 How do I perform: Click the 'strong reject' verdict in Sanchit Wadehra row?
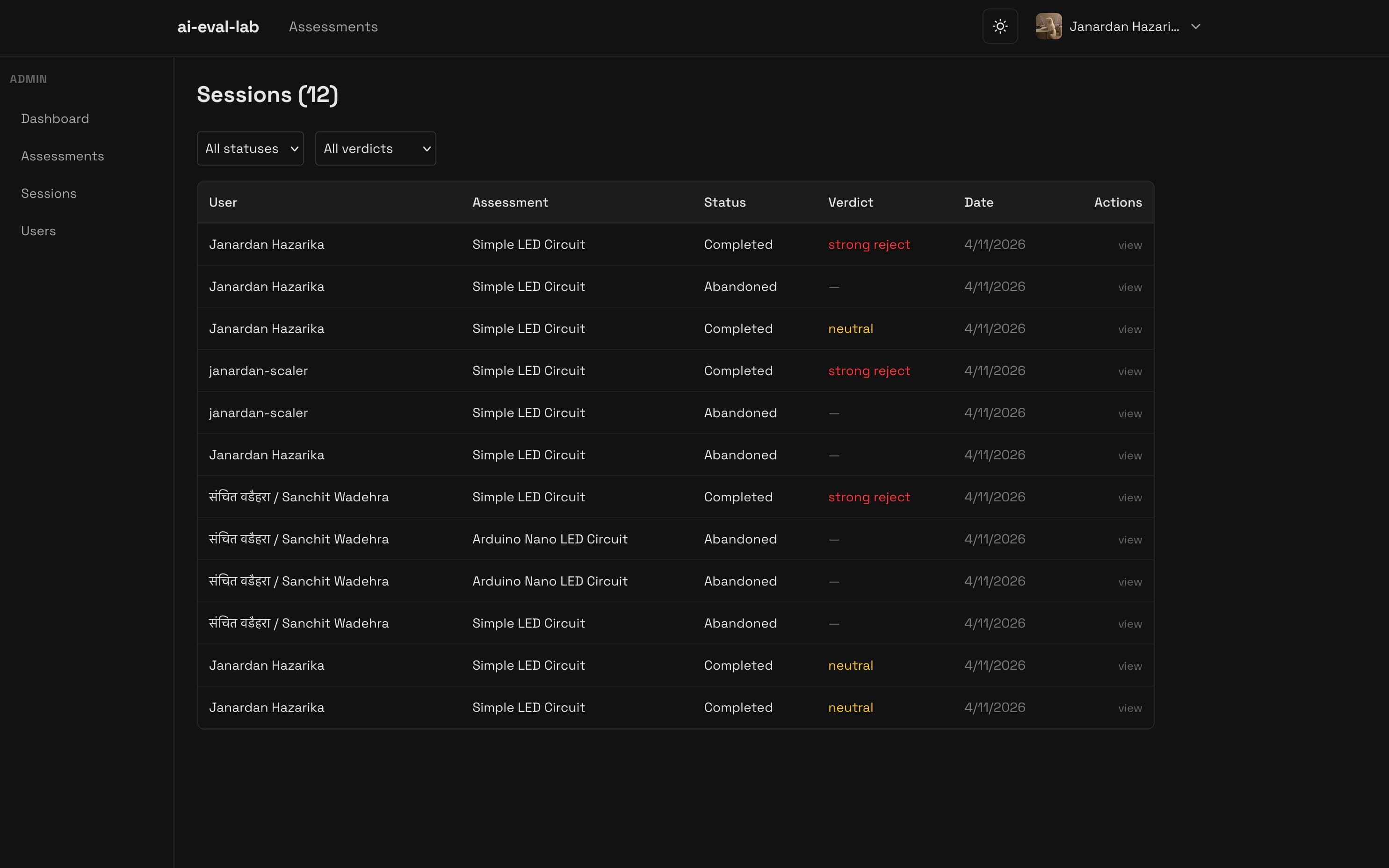(x=868, y=497)
